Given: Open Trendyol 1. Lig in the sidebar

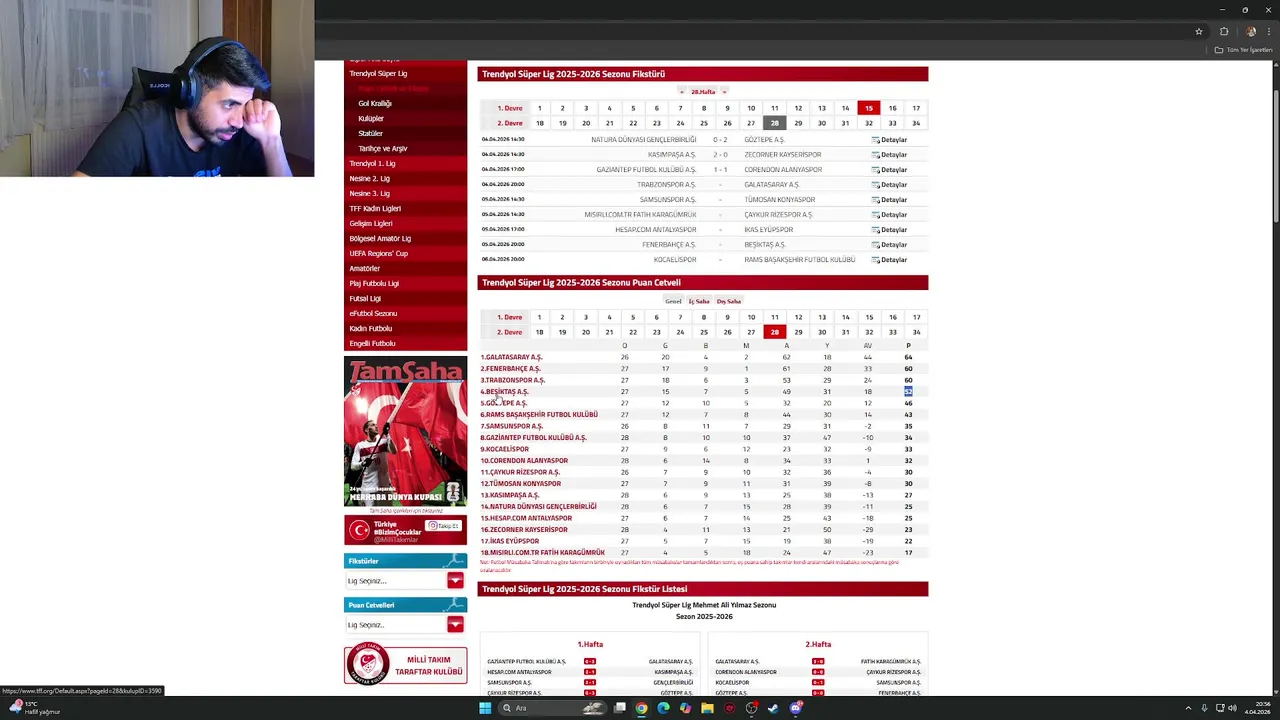Looking at the screenshot, I should click(372, 164).
